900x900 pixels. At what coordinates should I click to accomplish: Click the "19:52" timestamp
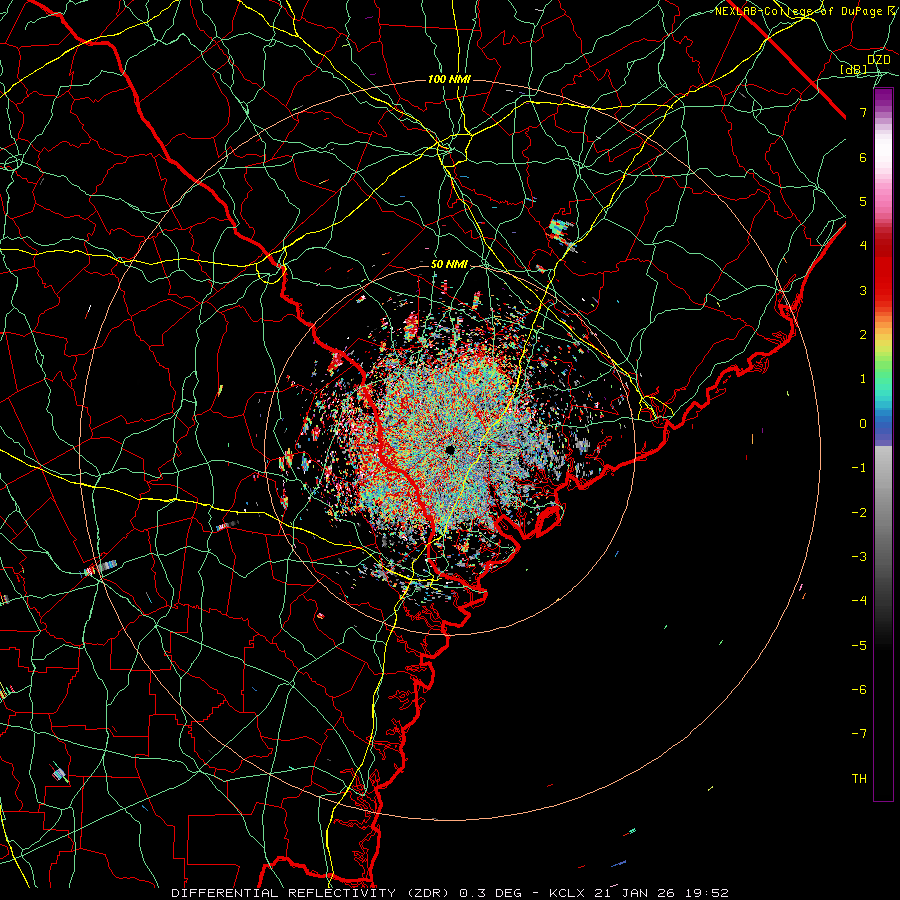pos(705,893)
